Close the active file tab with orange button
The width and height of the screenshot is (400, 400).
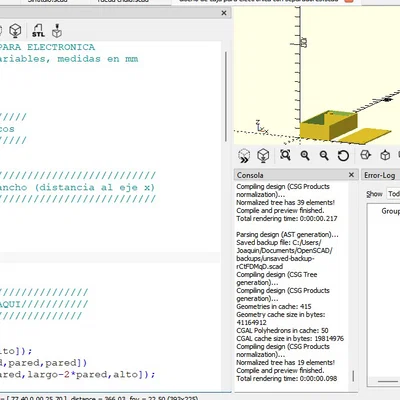click(349, 1)
